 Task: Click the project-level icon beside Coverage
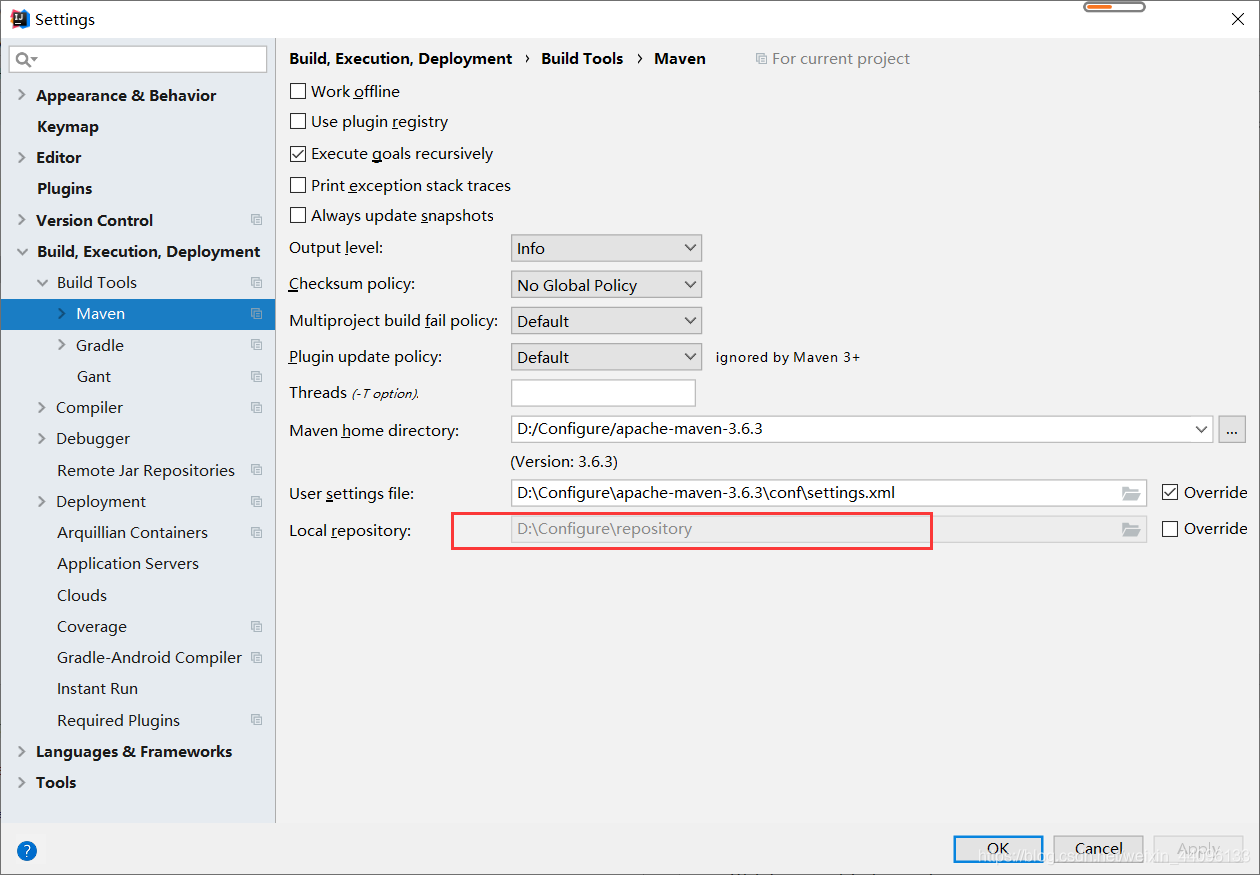[257, 627]
